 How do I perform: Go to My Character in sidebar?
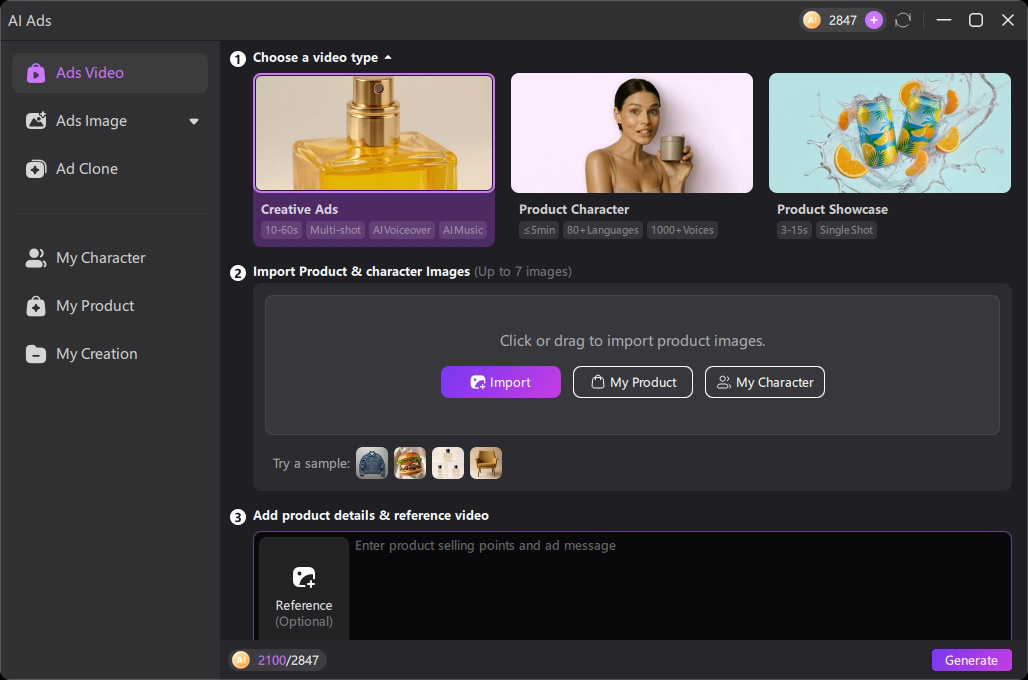(110, 258)
